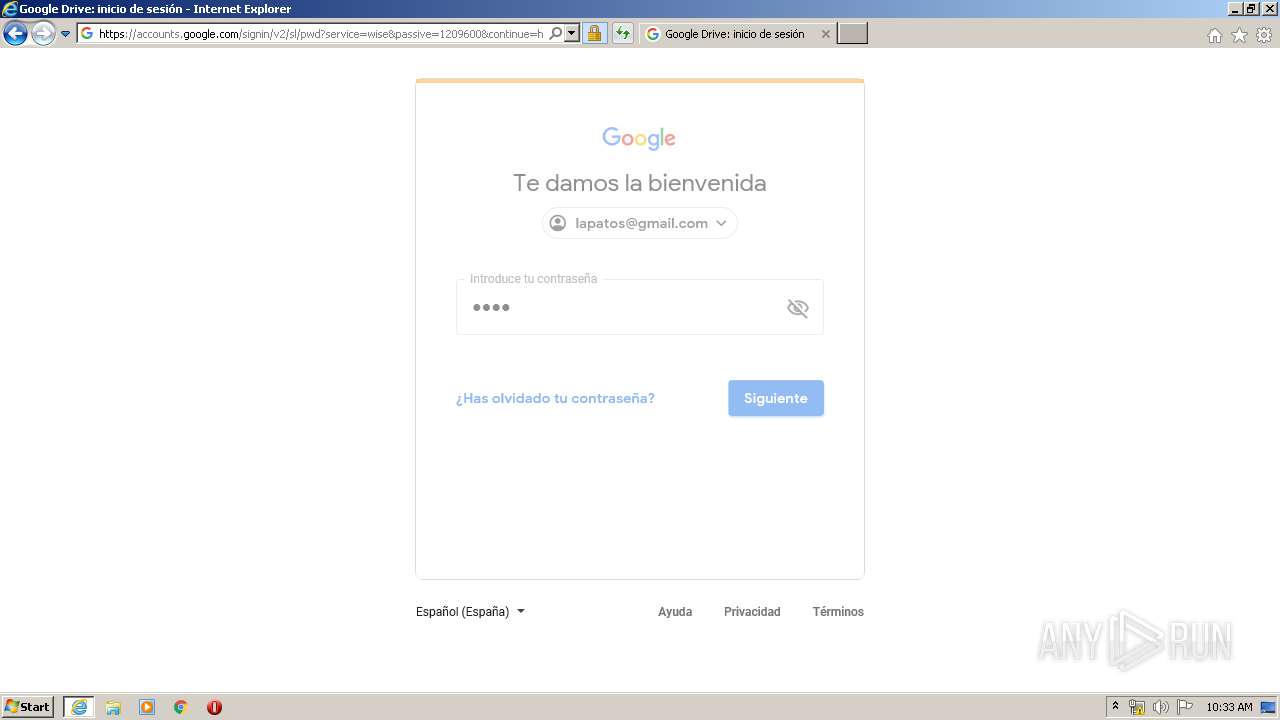The image size is (1280, 720).
Task: Click the red shield taskbar icon
Action: click(214, 707)
